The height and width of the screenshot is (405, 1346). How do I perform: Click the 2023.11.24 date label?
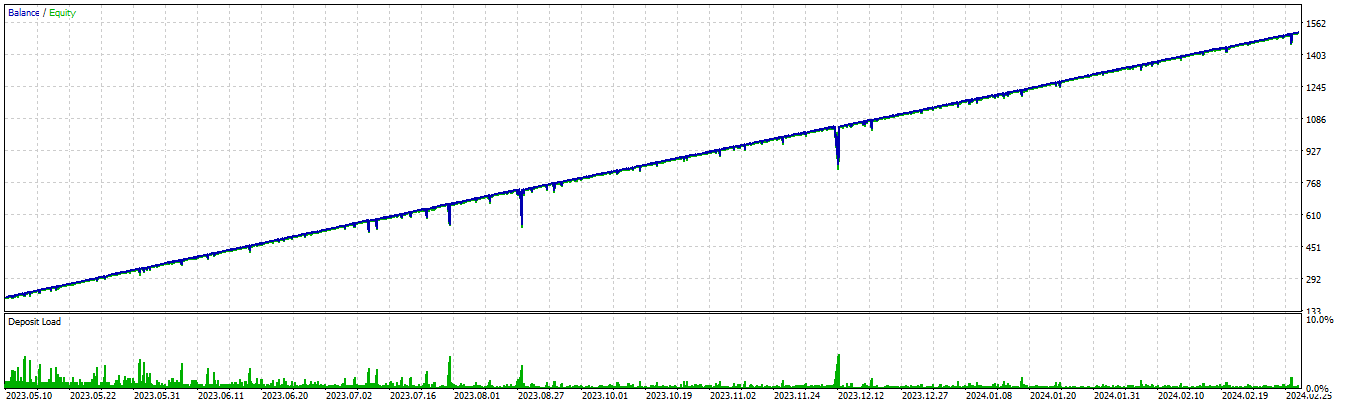[x=797, y=397]
